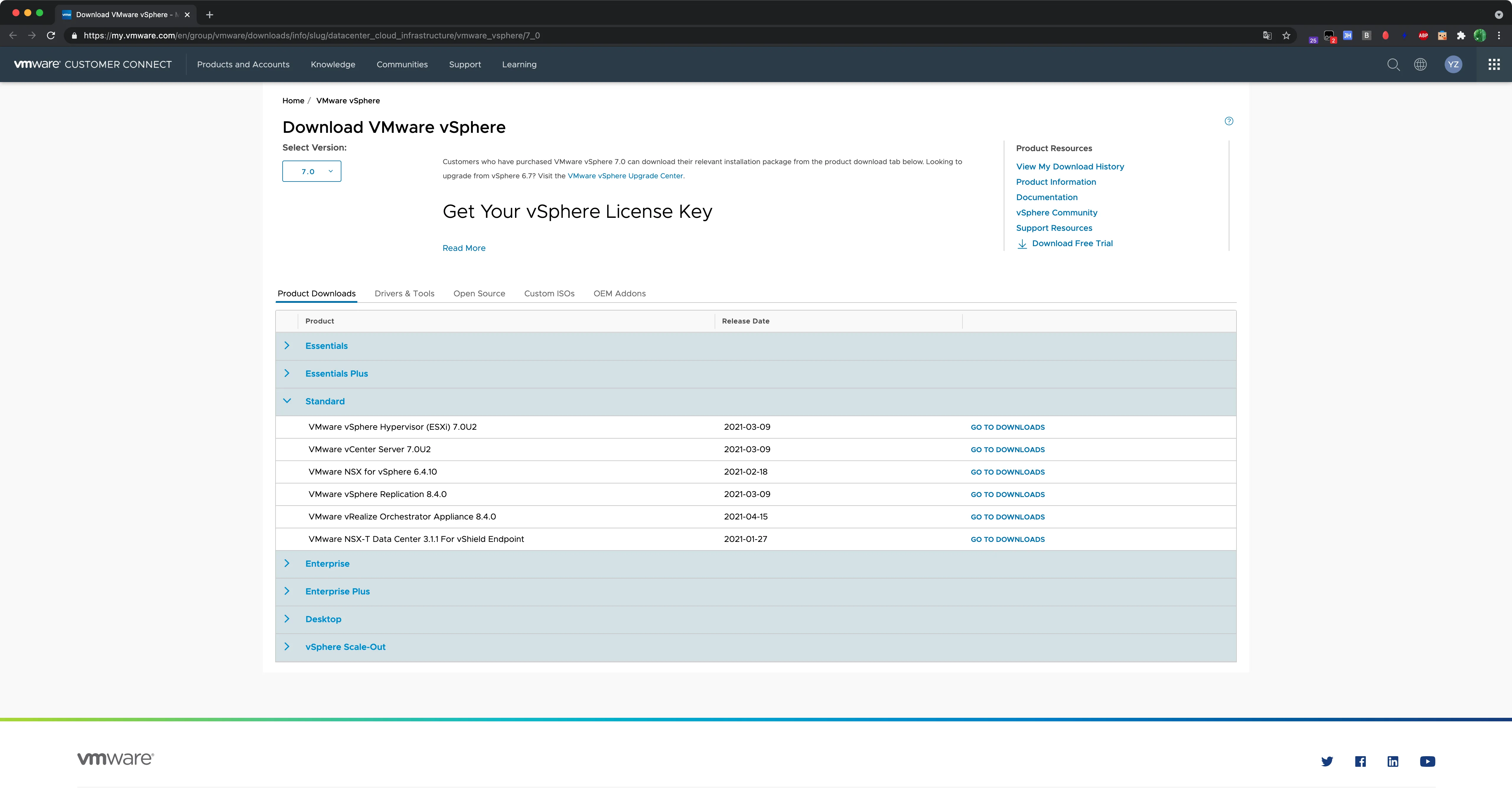Screen dimensions: 1512x791
Task: Open the Products and Accounts menu
Action: point(243,65)
